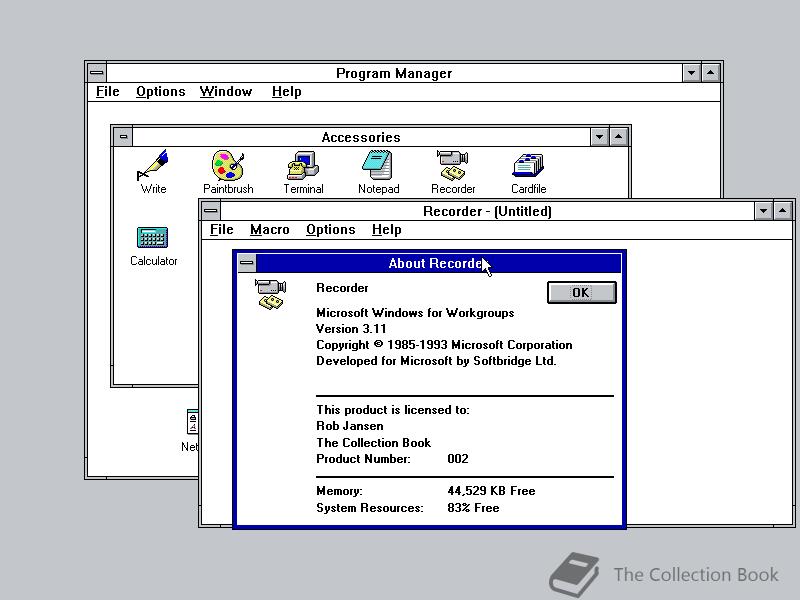Open Program Manager's Window menu
800x600 pixels.
[x=225, y=91]
